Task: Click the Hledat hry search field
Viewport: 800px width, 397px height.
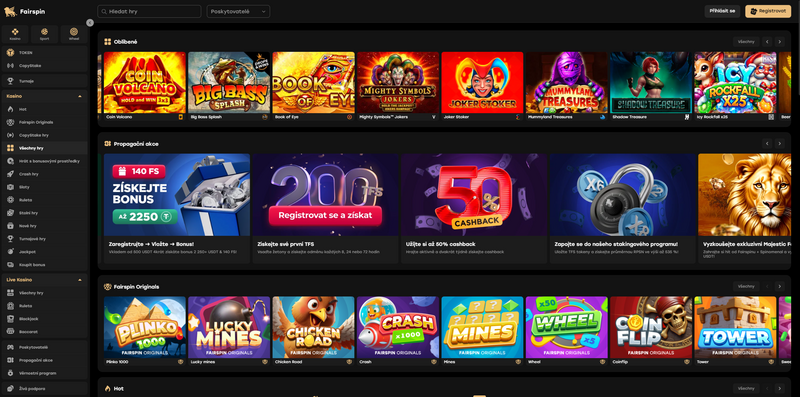Action: (149, 11)
